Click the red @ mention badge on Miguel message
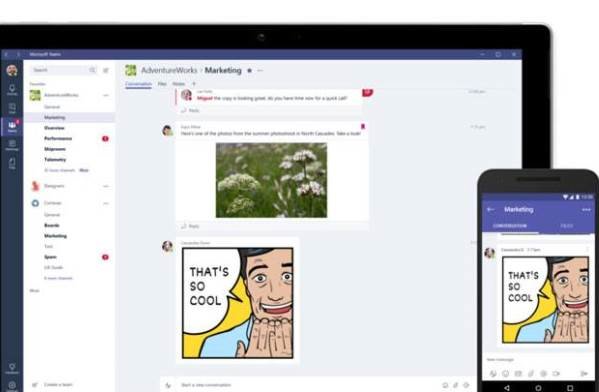Image resolution: width=599 pixels, height=392 pixels. pyautogui.click(x=367, y=92)
